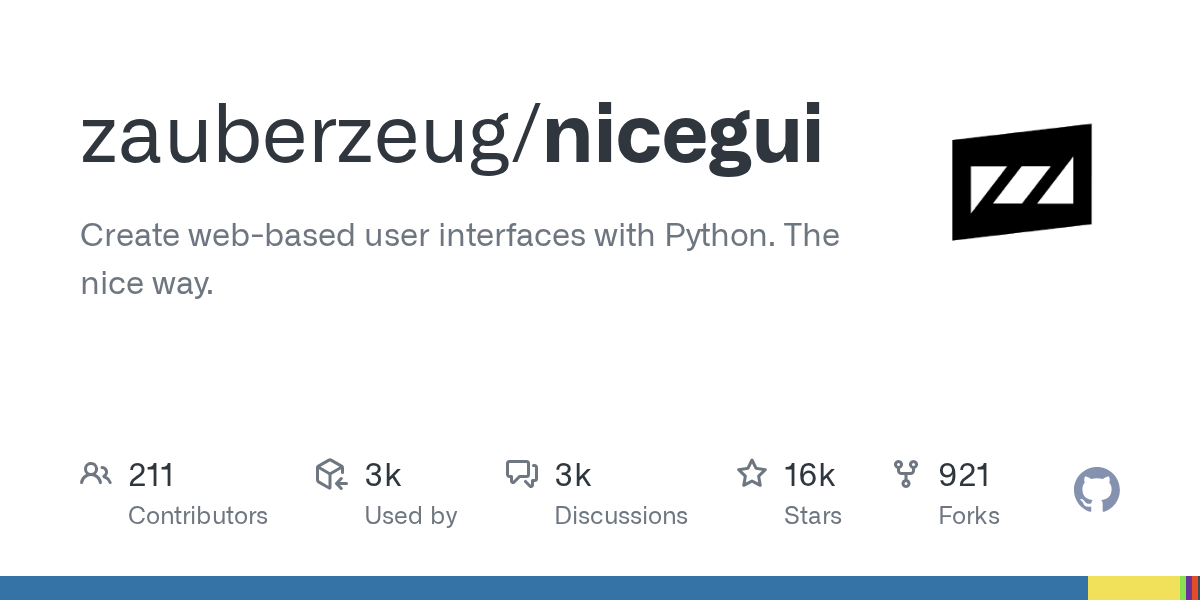Select the 921 forks count

964,475
